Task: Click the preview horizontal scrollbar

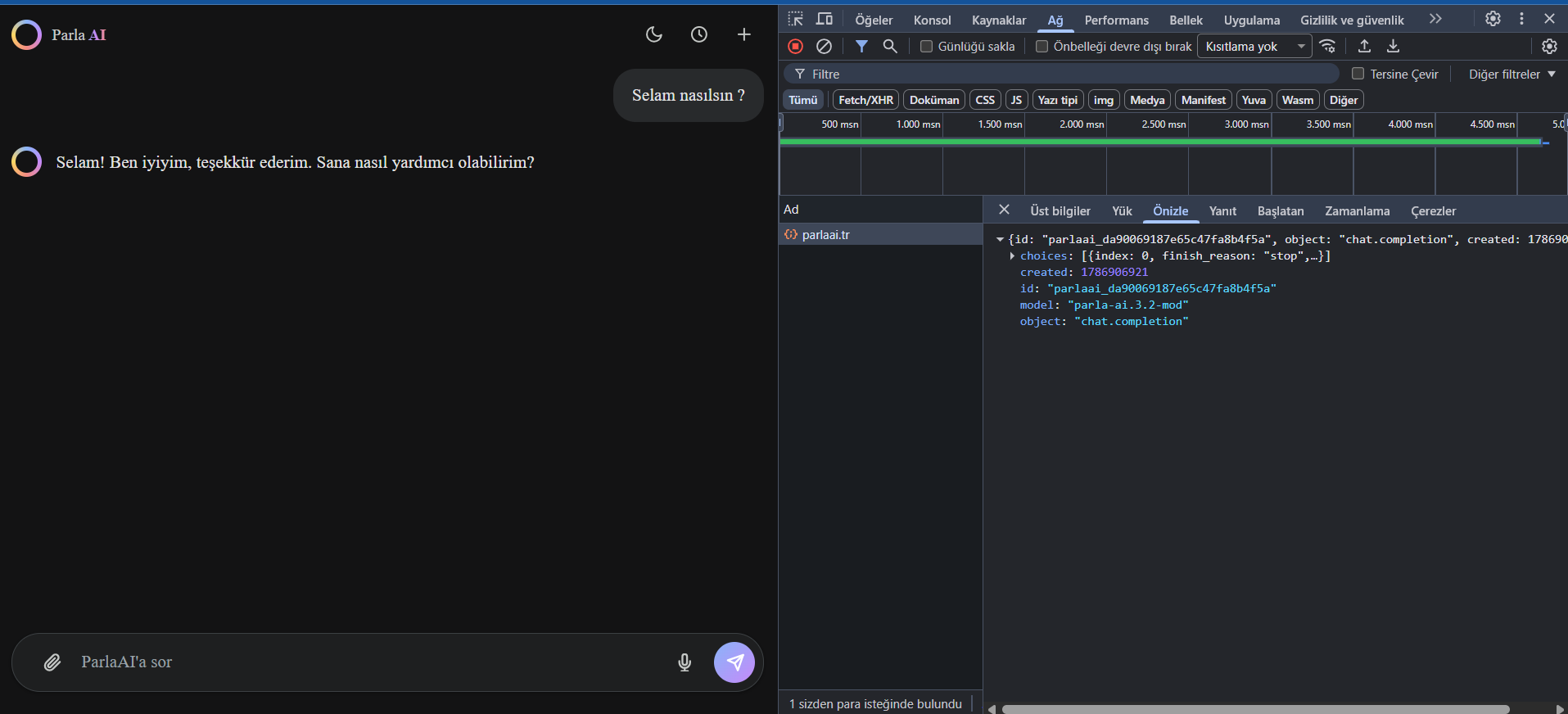Action: tap(1255, 709)
